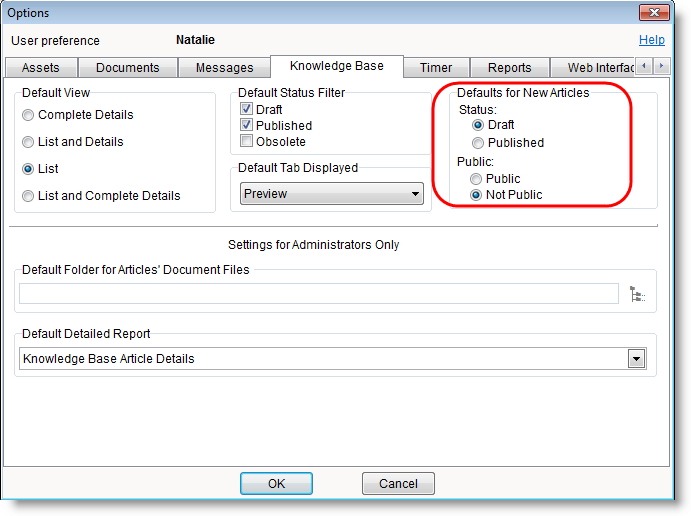Click the Default Folder path input field
691x516 pixels.
[x=319, y=294]
